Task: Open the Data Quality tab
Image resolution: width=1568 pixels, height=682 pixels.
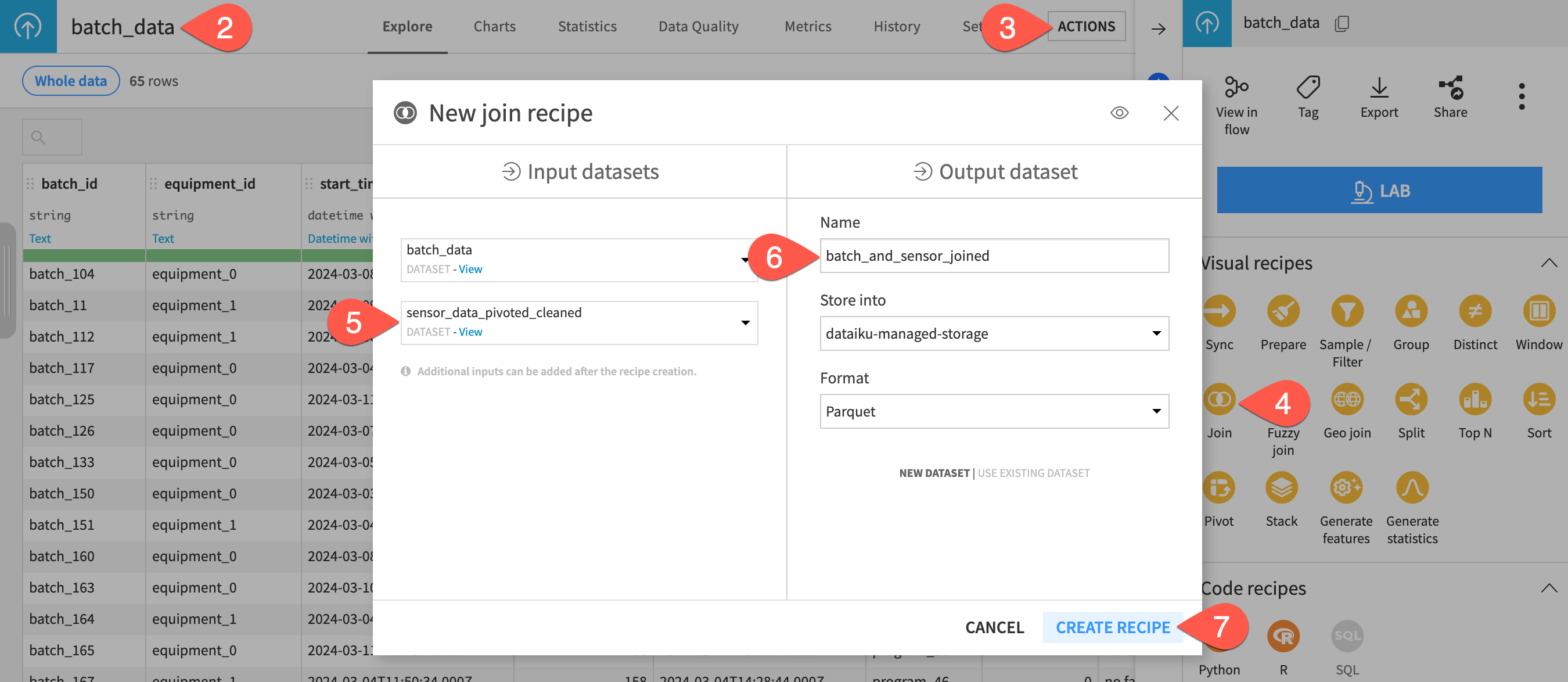Action: tap(698, 26)
